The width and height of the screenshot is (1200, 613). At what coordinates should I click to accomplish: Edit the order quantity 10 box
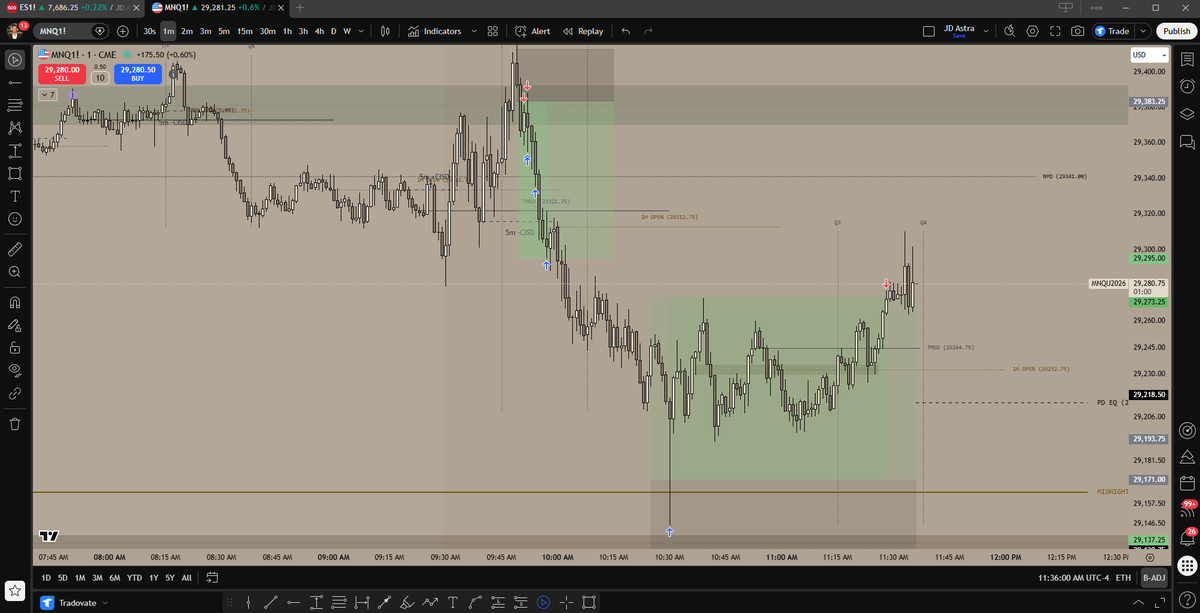point(100,77)
